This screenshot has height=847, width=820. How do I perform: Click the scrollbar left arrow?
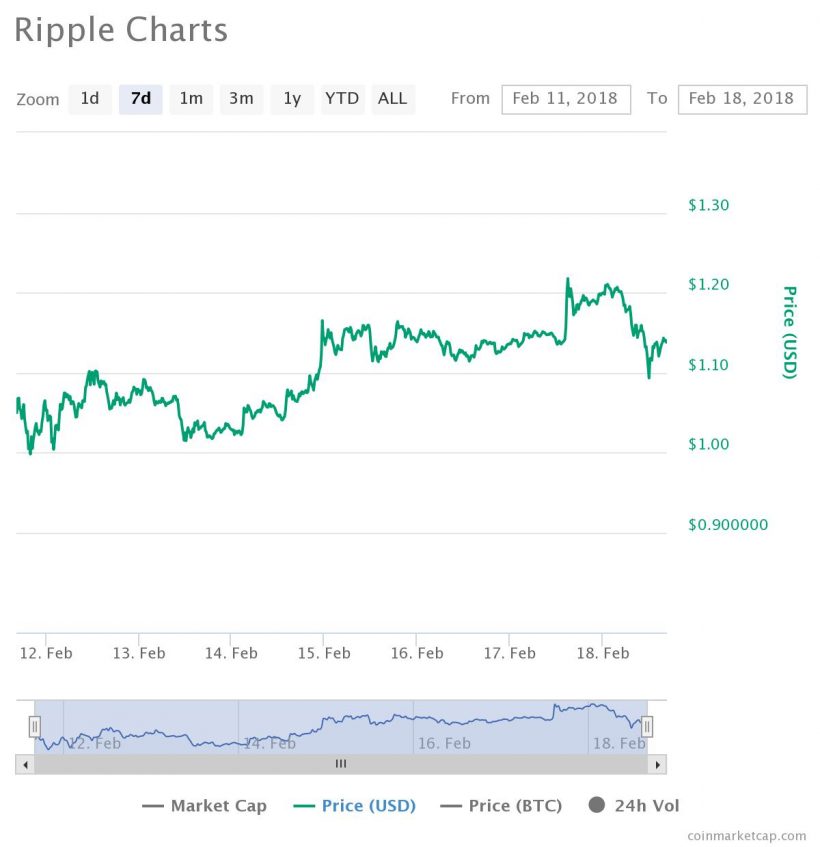tap(24, 764)
